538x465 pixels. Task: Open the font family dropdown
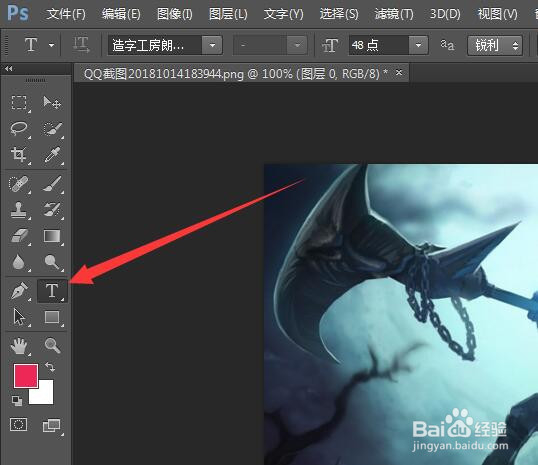tap(212, 45)
